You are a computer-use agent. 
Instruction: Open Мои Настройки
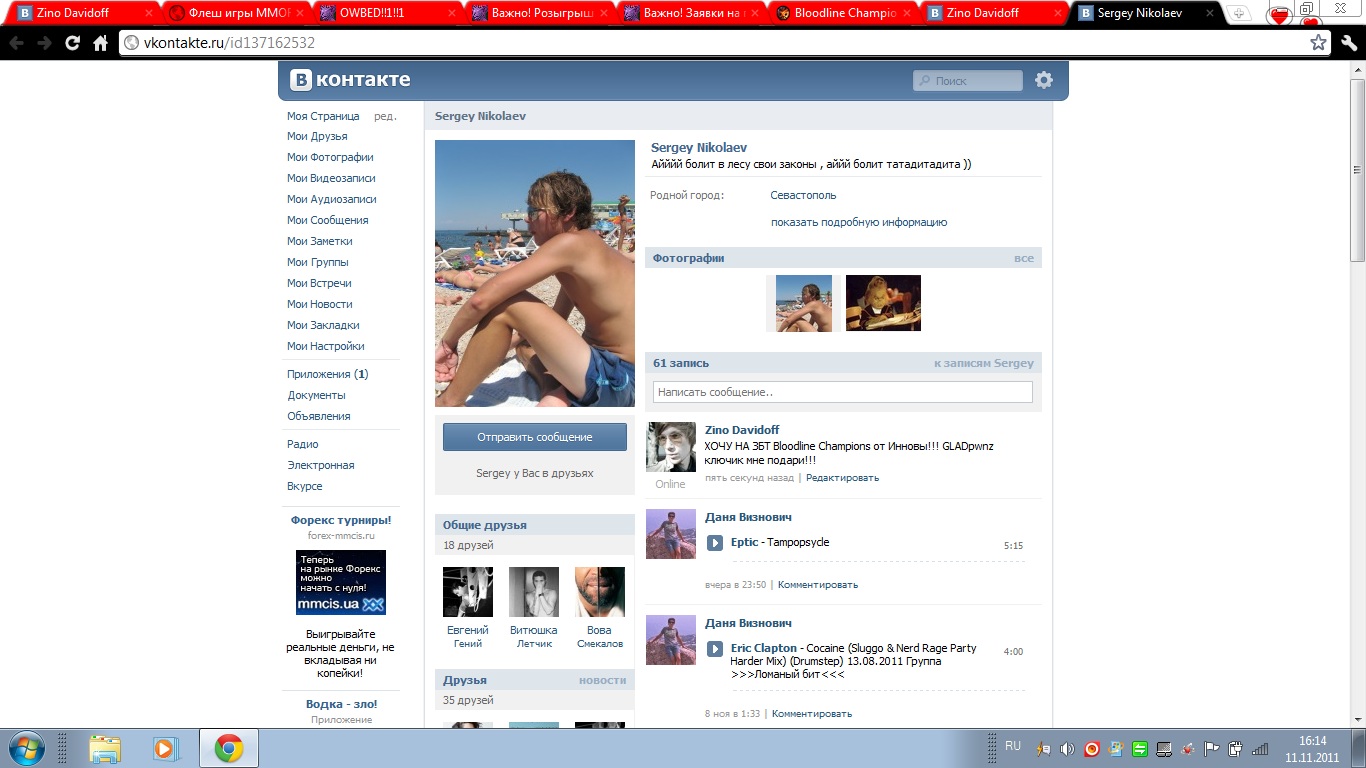(326, 346)
